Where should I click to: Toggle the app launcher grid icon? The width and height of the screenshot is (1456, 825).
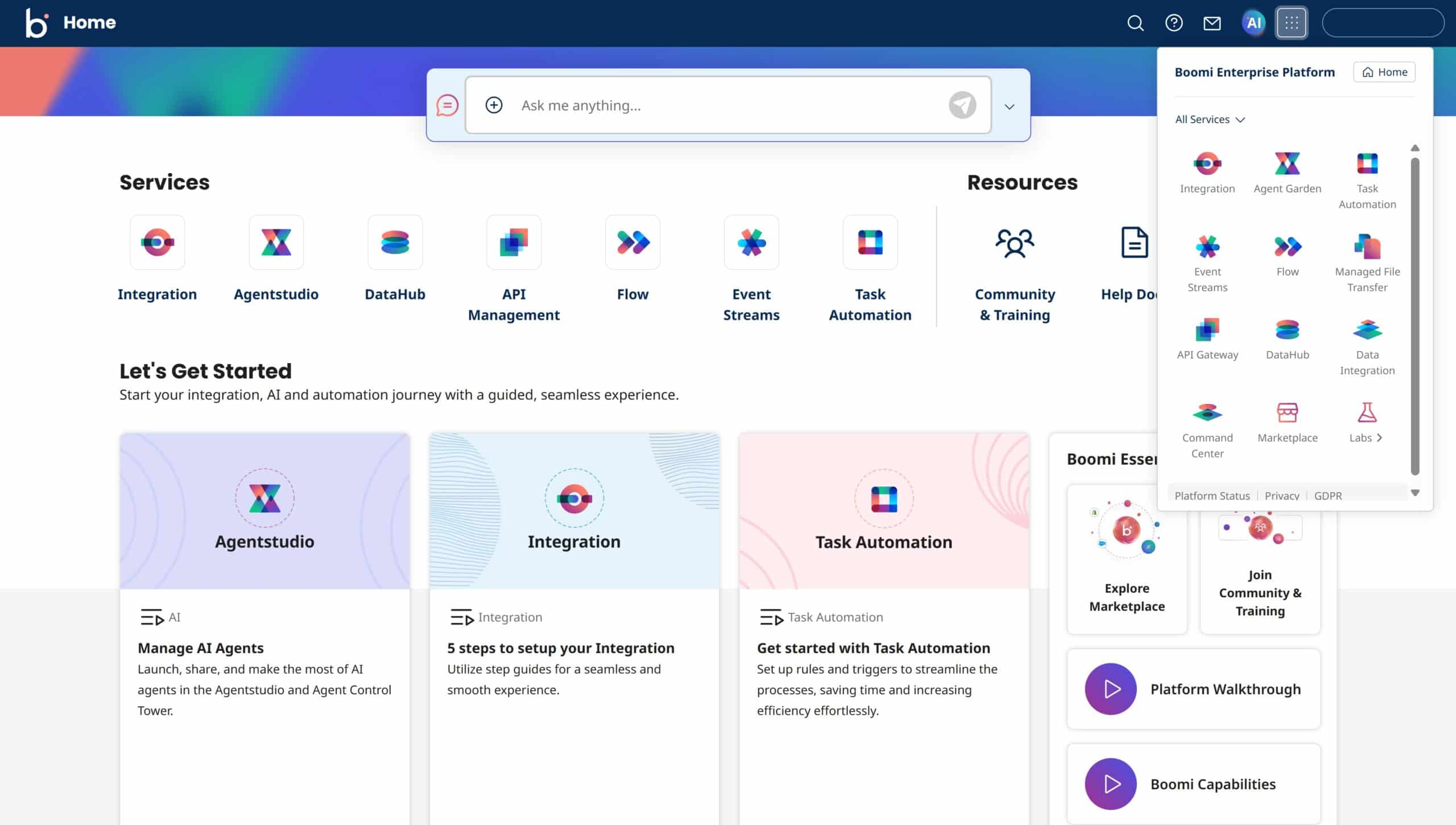click(x=1291, y=23)
